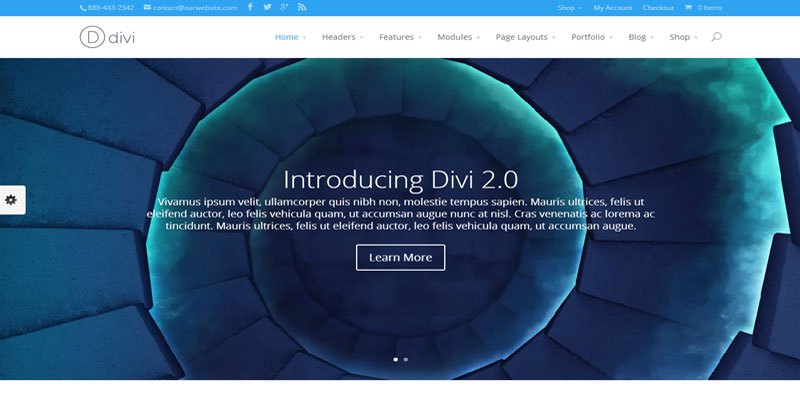Click the slide paragraph starting Vivamus ipsum velit

click(401, 214)
